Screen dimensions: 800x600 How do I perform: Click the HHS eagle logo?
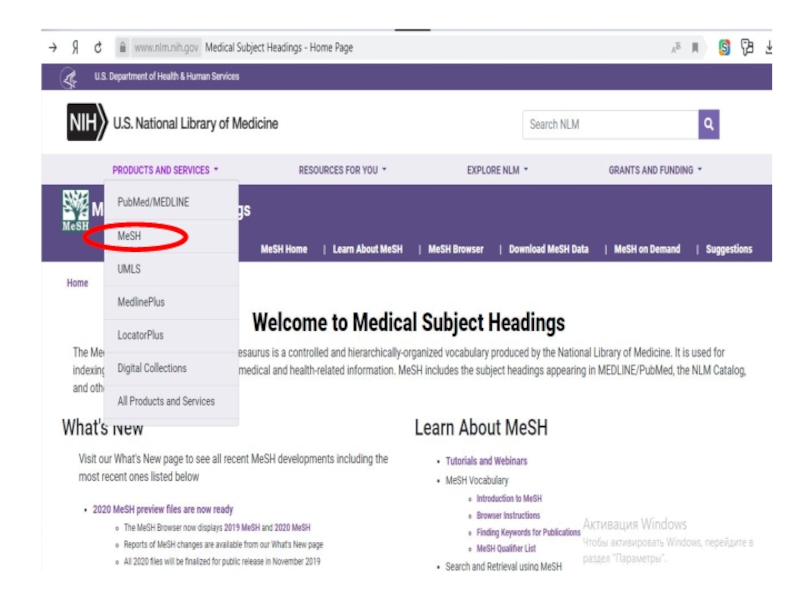click(x=70, y=78)
